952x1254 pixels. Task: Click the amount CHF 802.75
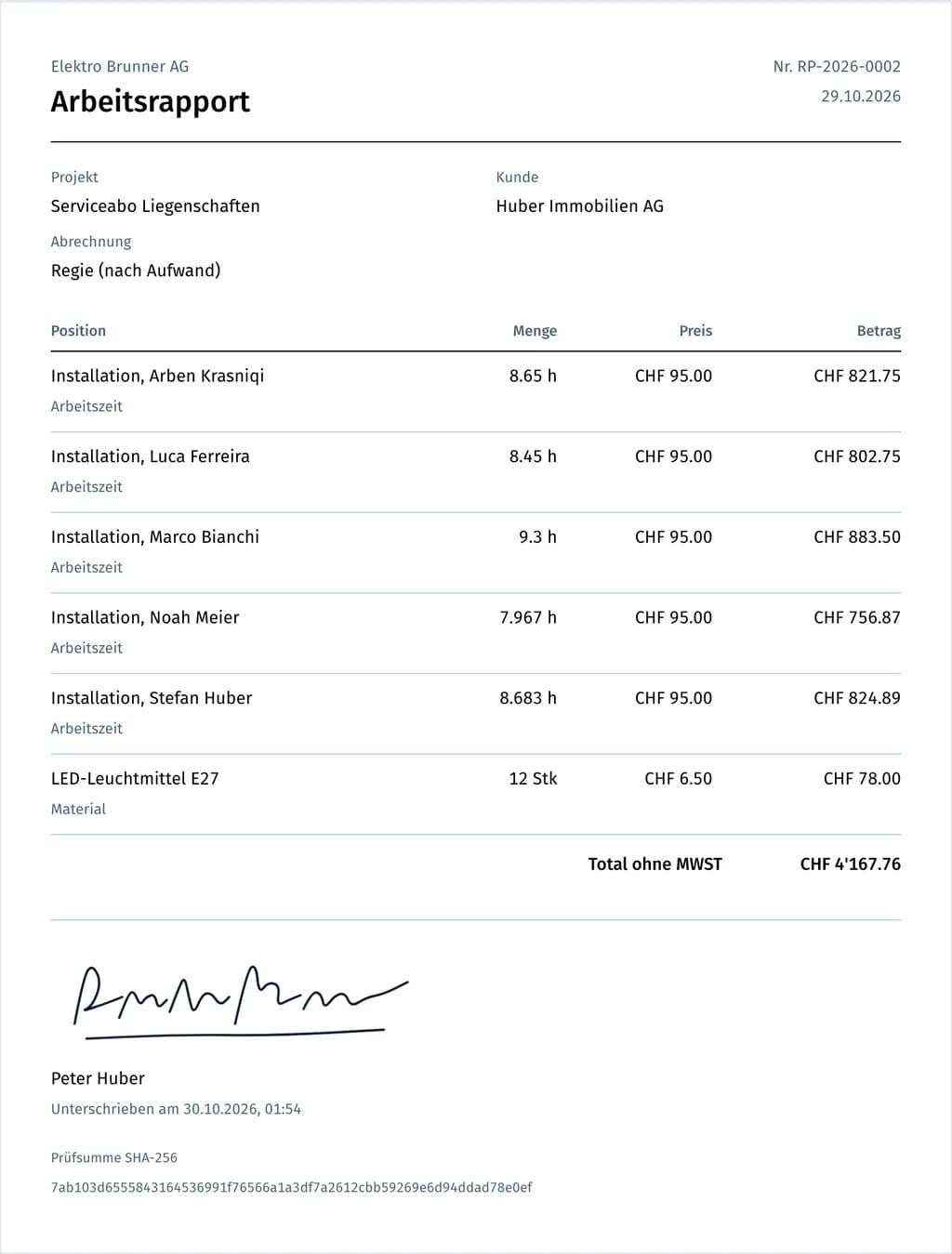857,456
